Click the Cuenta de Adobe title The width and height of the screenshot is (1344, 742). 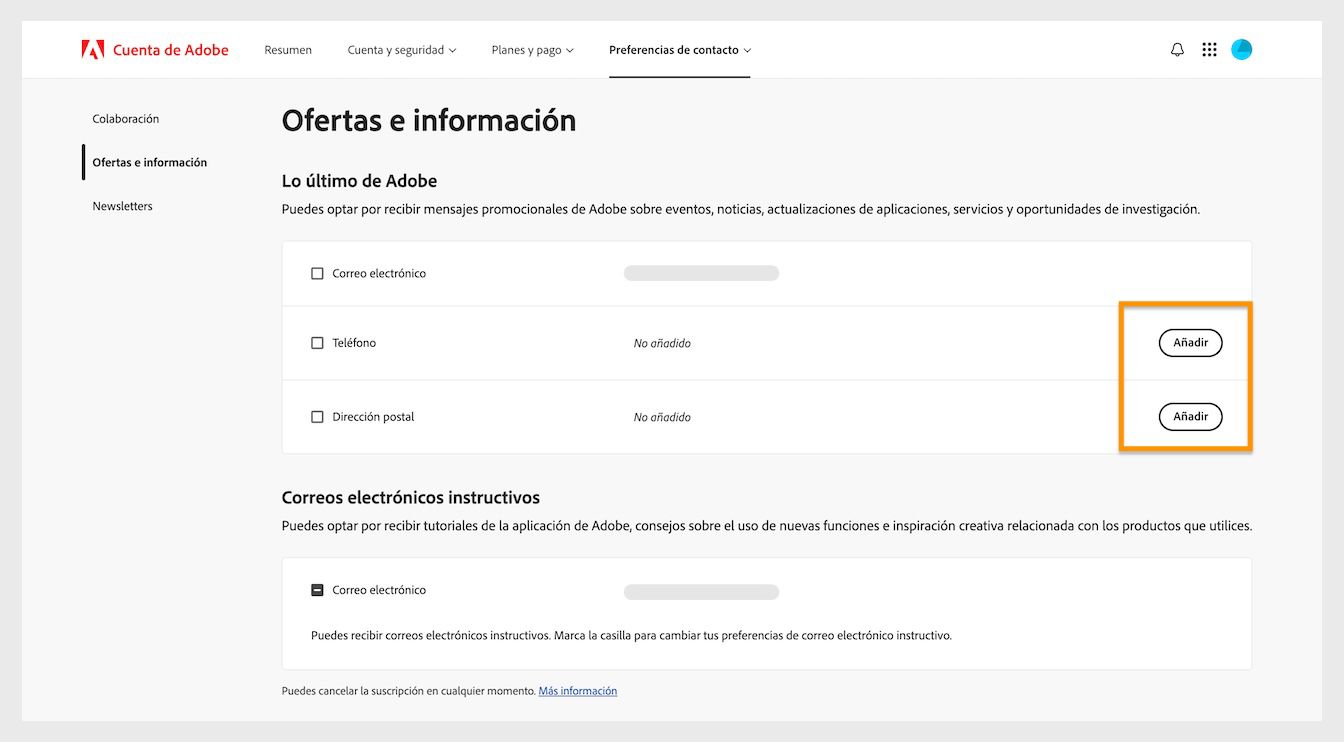tap(171, 50)
